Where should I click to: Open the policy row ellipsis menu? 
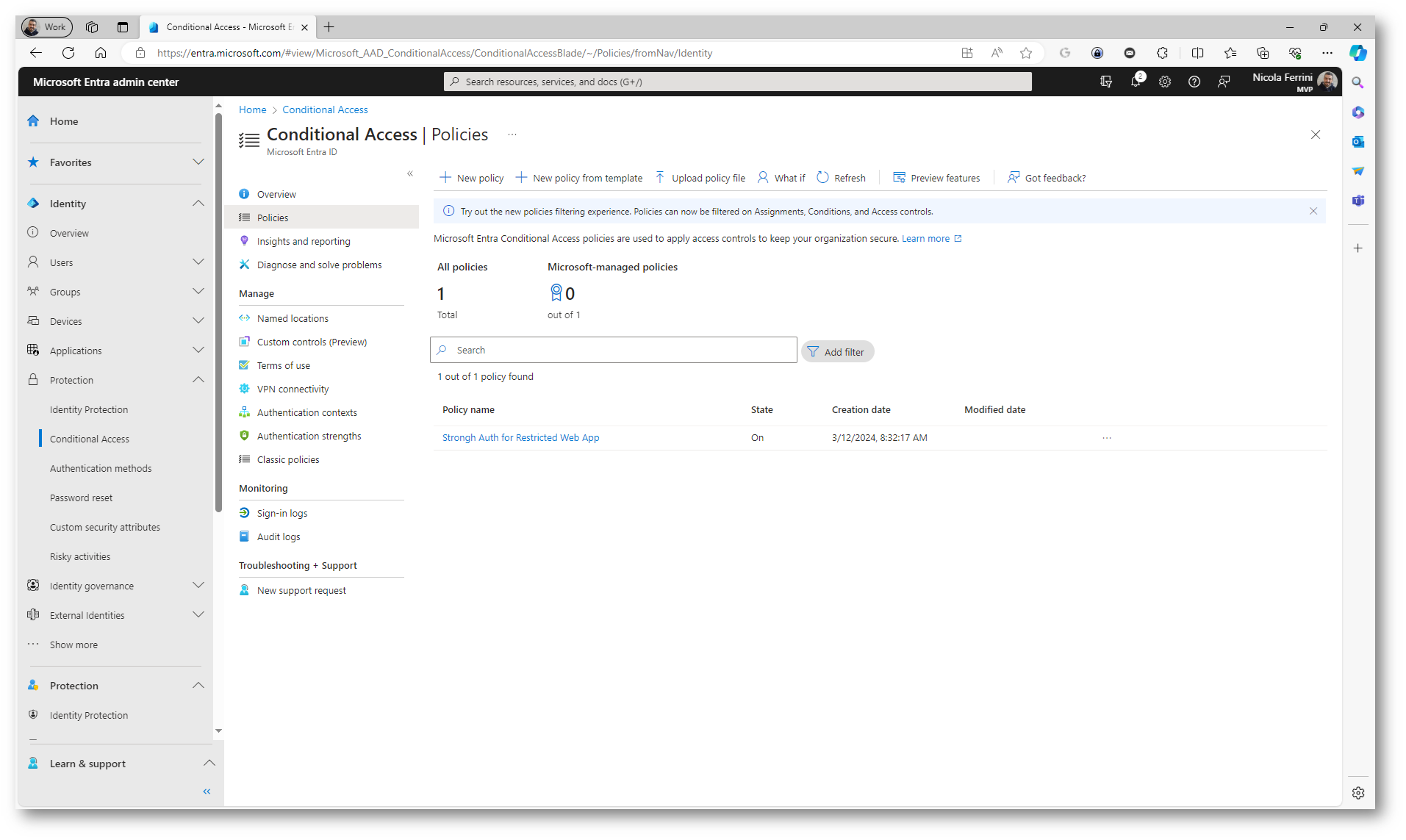coord(1107,438)
